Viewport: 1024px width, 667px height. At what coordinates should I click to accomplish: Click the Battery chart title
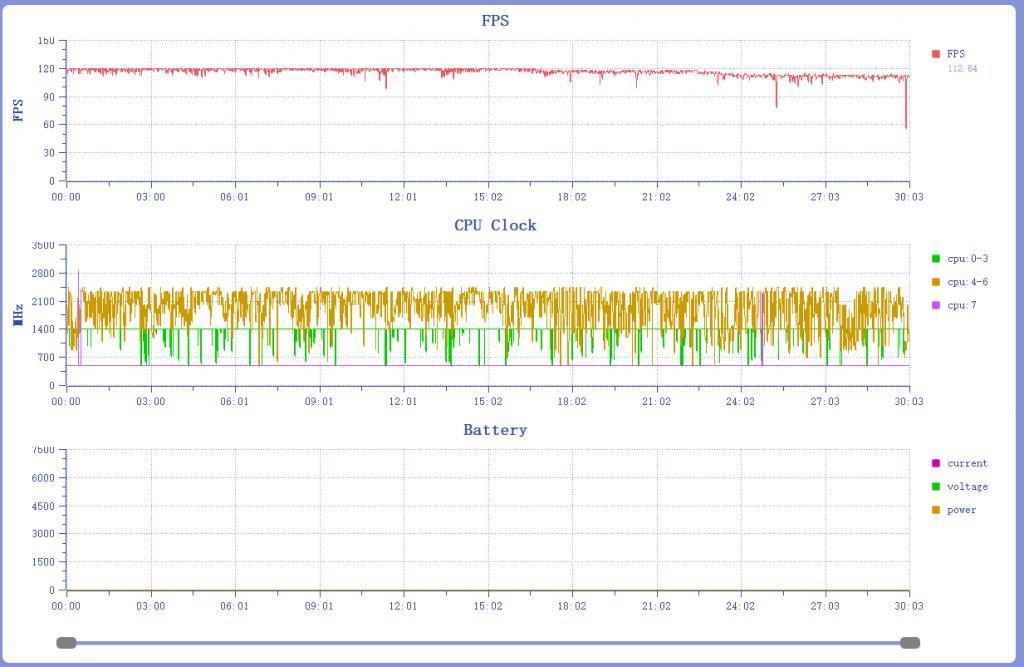(495, 430)
